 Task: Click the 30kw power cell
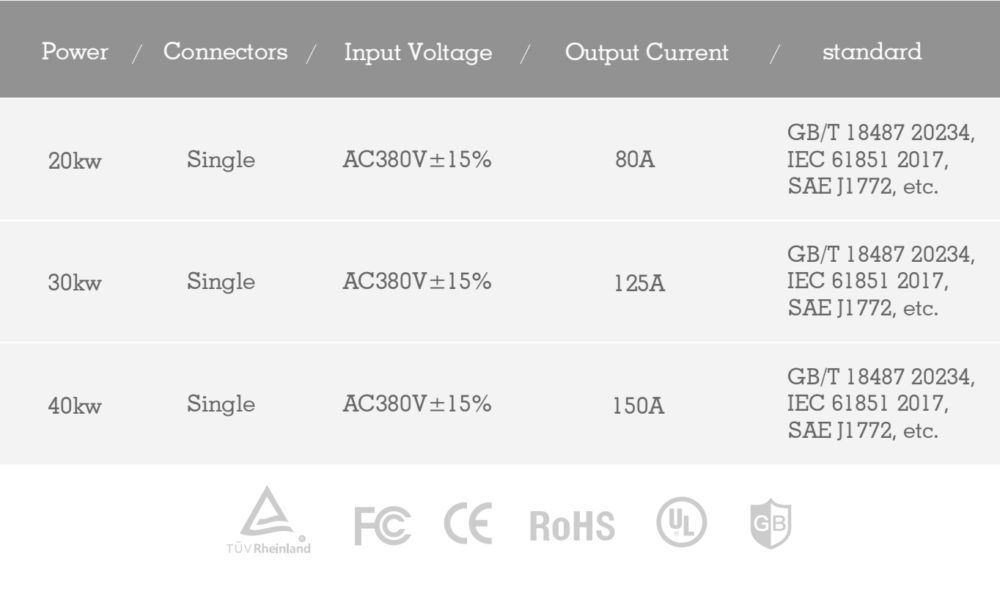click(x=75, y=283)
